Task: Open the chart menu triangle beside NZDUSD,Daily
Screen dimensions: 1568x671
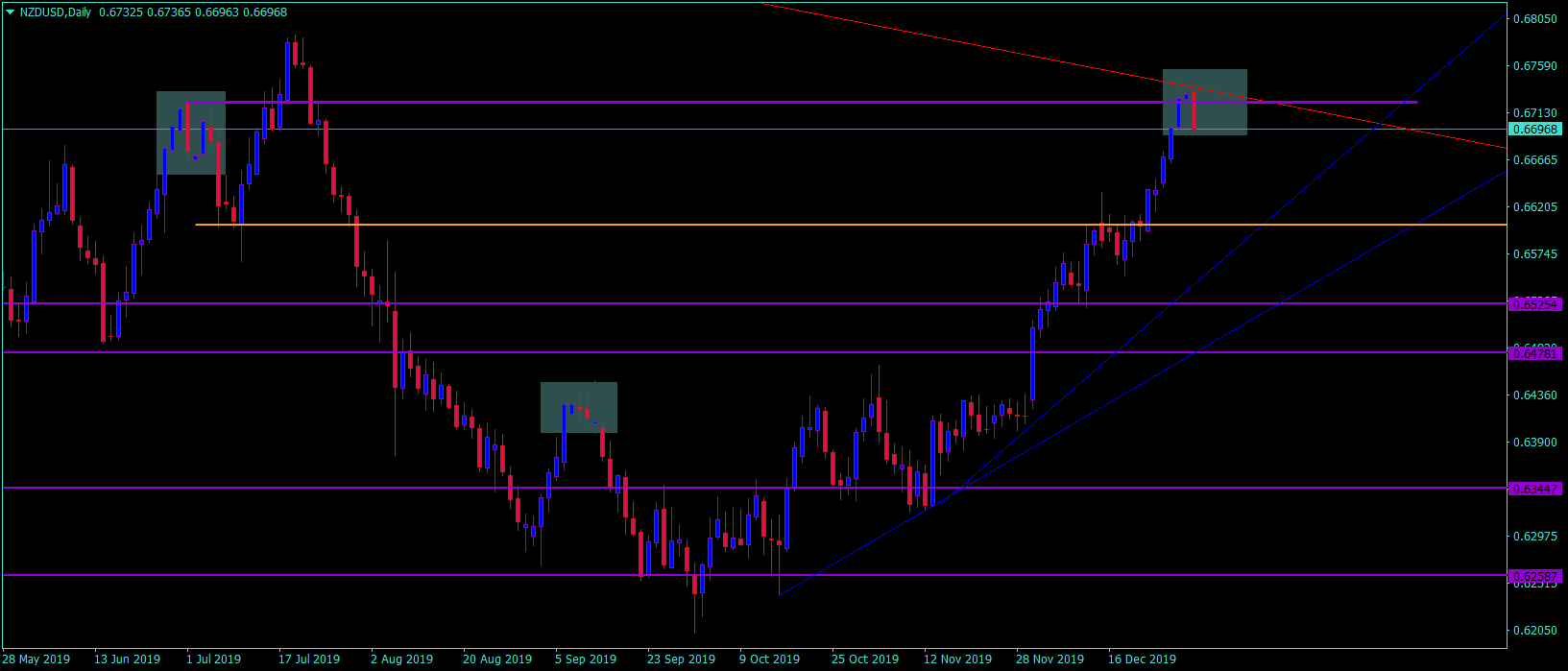Action: pyautogui.click(x=11, y=12)
